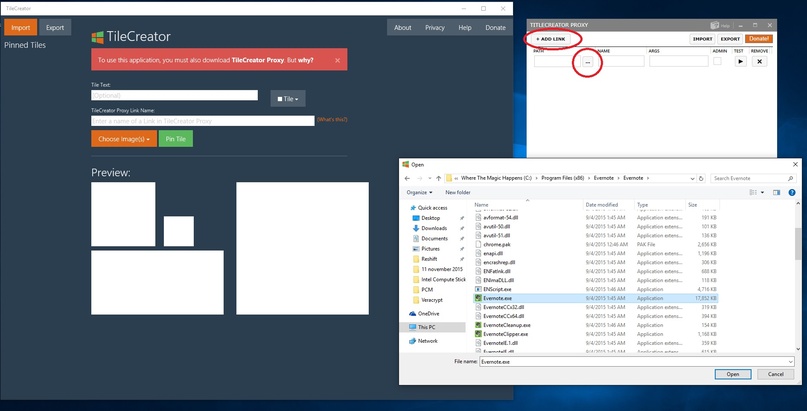
Task: Toggle the preview pane icon in Open dialog
Action: 777,192
